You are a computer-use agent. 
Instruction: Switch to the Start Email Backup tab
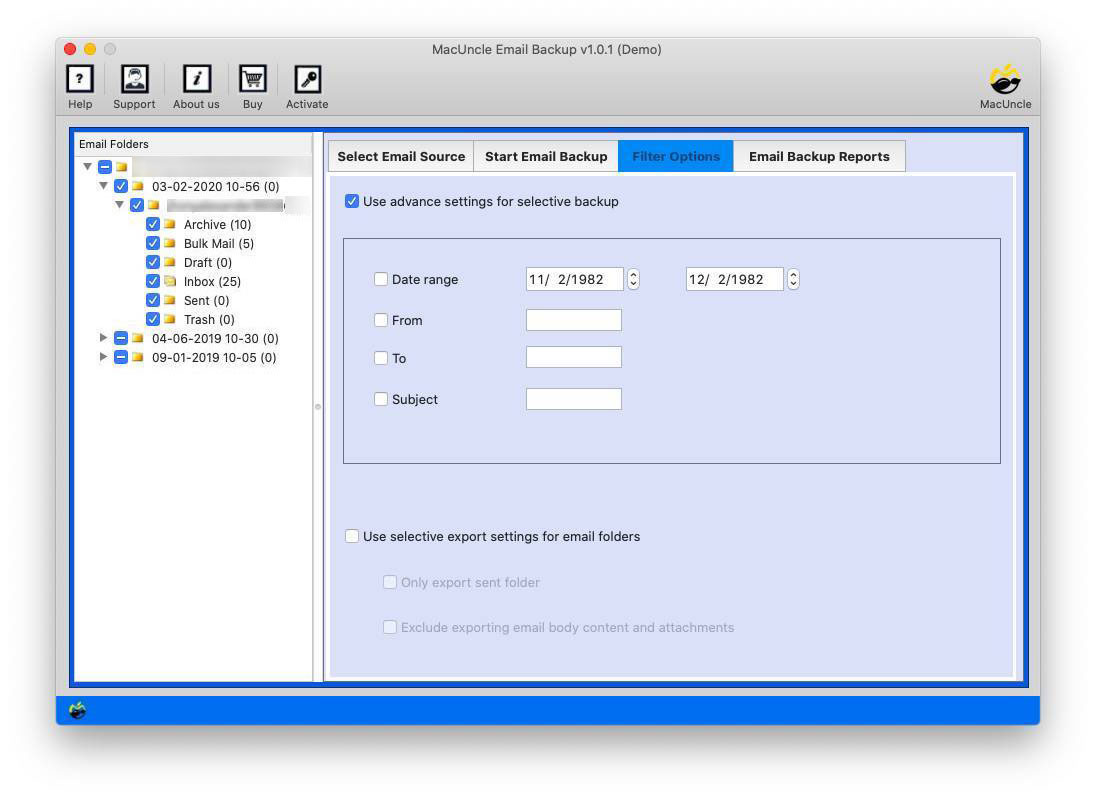click(x=546, y=156)
